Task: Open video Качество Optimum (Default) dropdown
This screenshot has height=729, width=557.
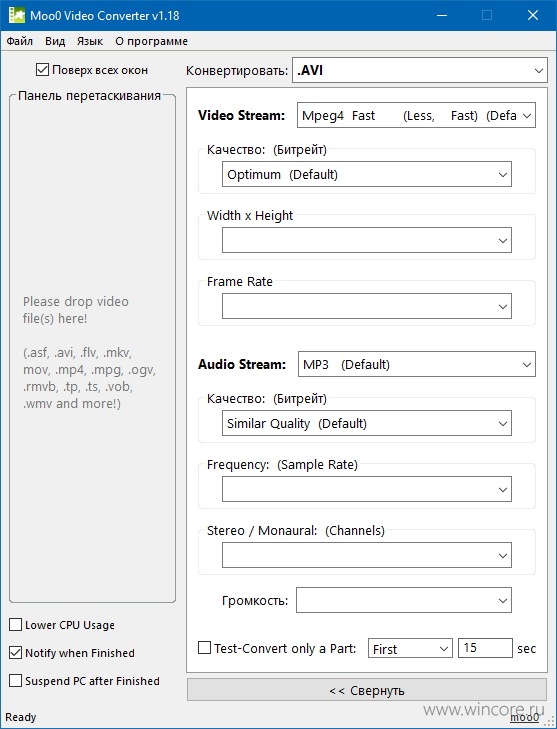Action: [367, 174]
